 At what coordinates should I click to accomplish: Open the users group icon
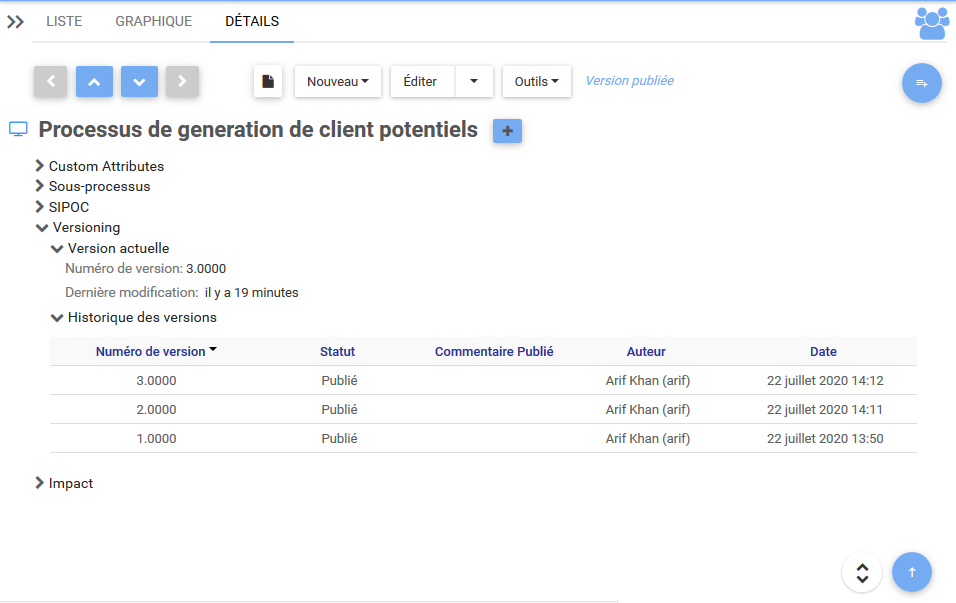click(x=931, y=22)
